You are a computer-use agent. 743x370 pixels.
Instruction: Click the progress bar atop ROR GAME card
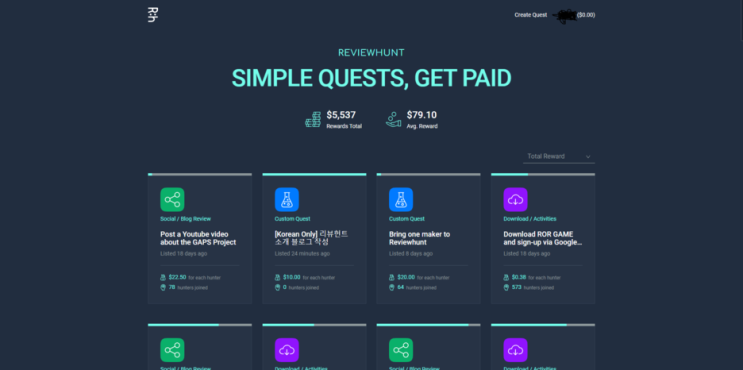[543, 174]
